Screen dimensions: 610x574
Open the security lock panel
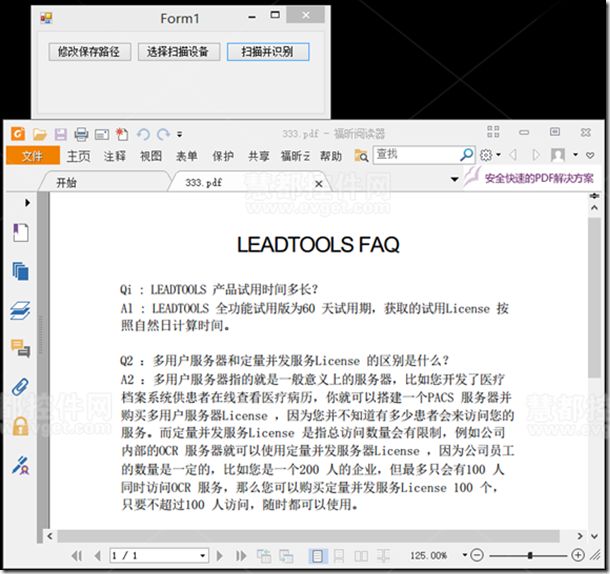pos(21,426)
